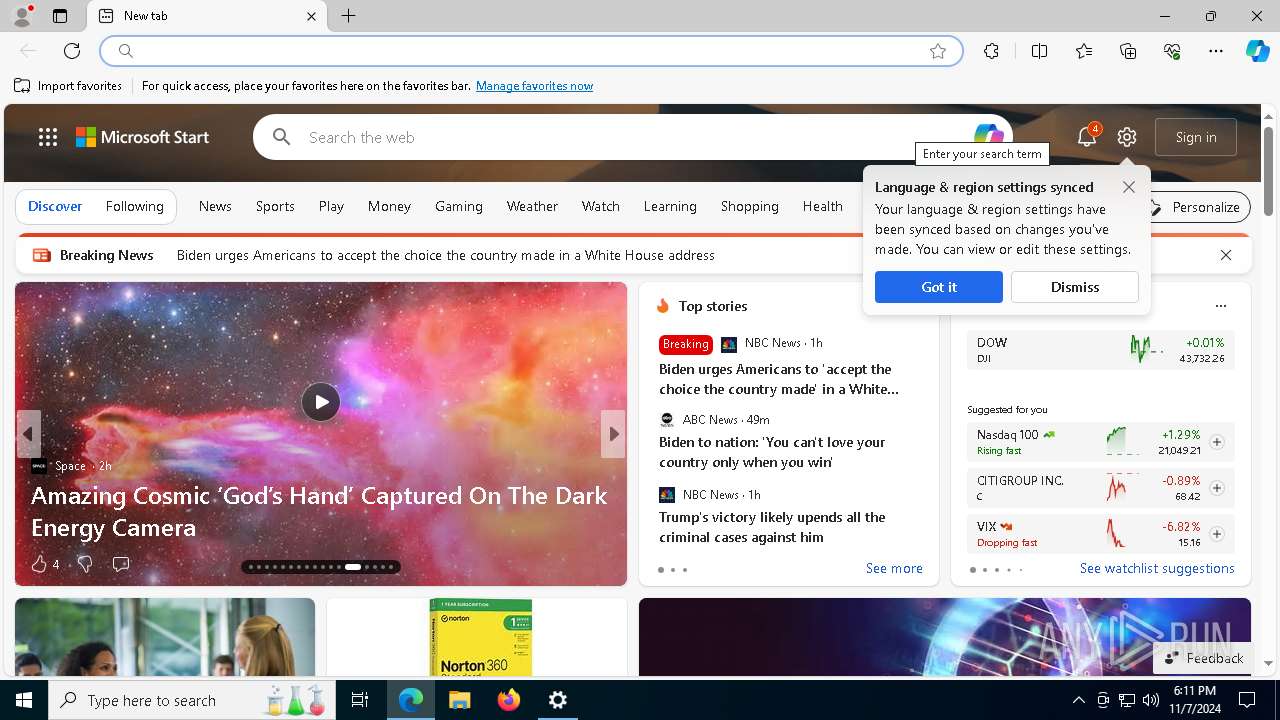Dislike the cosmic story with thumbs down
This screenshot has height=720, width=1280.
pos(85,564)
